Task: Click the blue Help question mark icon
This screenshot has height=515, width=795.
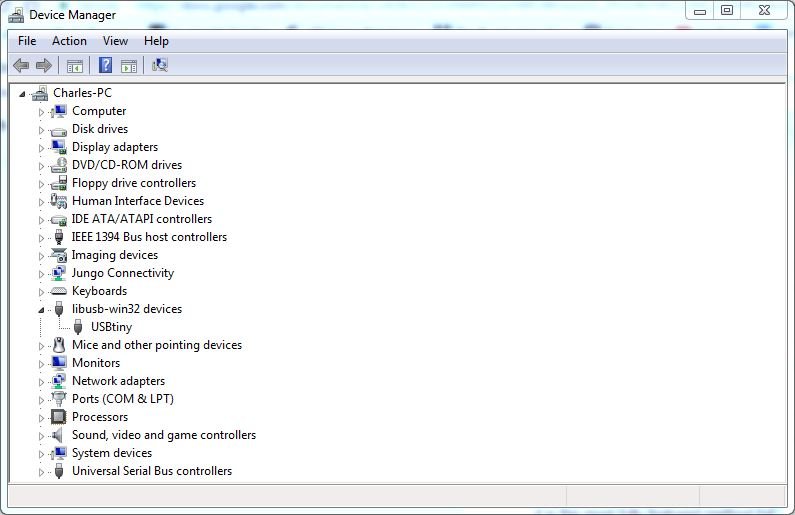Action: click(x=105, y=66)
